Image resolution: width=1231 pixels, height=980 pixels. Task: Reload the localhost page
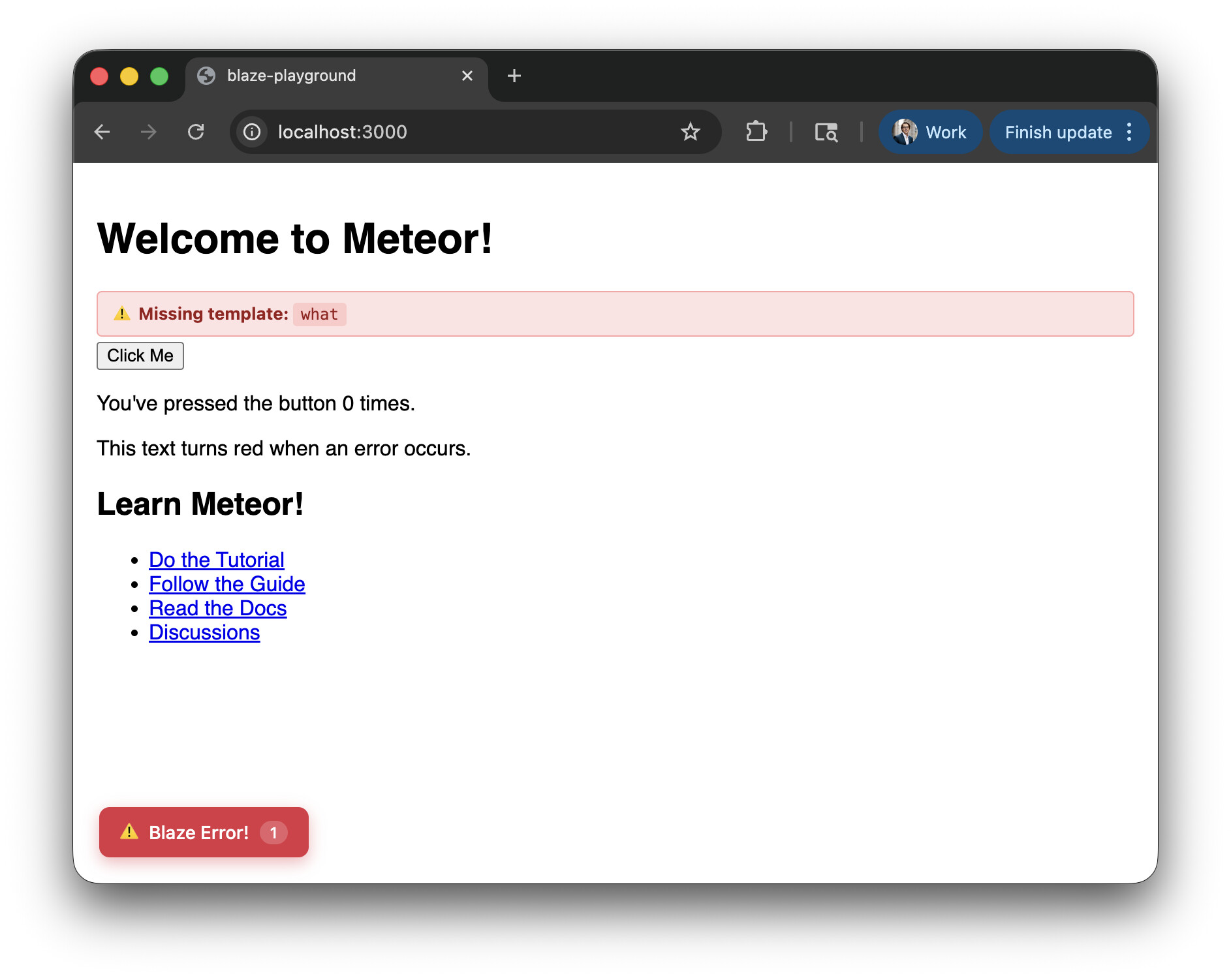pyautogui.click(x=196, y=132)
